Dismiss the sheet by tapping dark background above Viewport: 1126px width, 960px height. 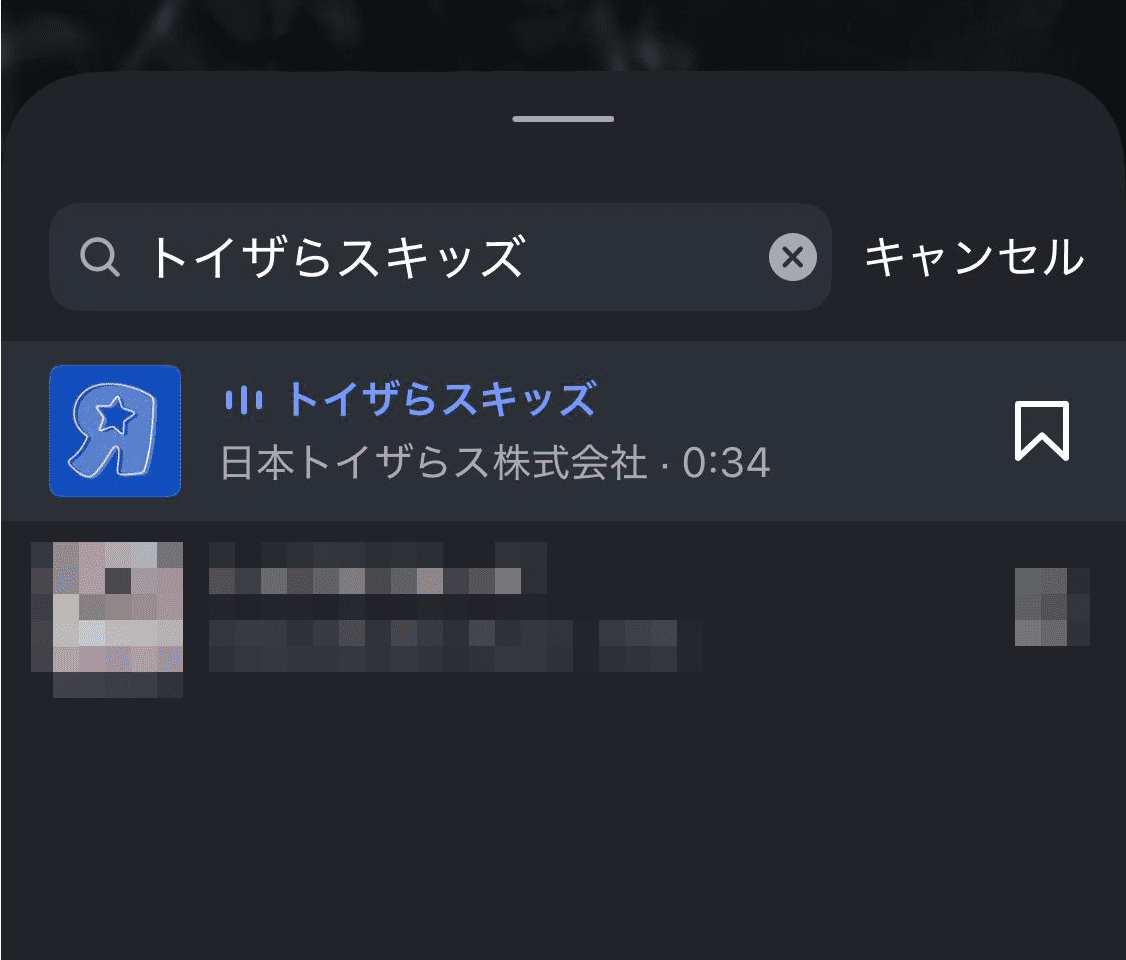[x=563, y=32]
